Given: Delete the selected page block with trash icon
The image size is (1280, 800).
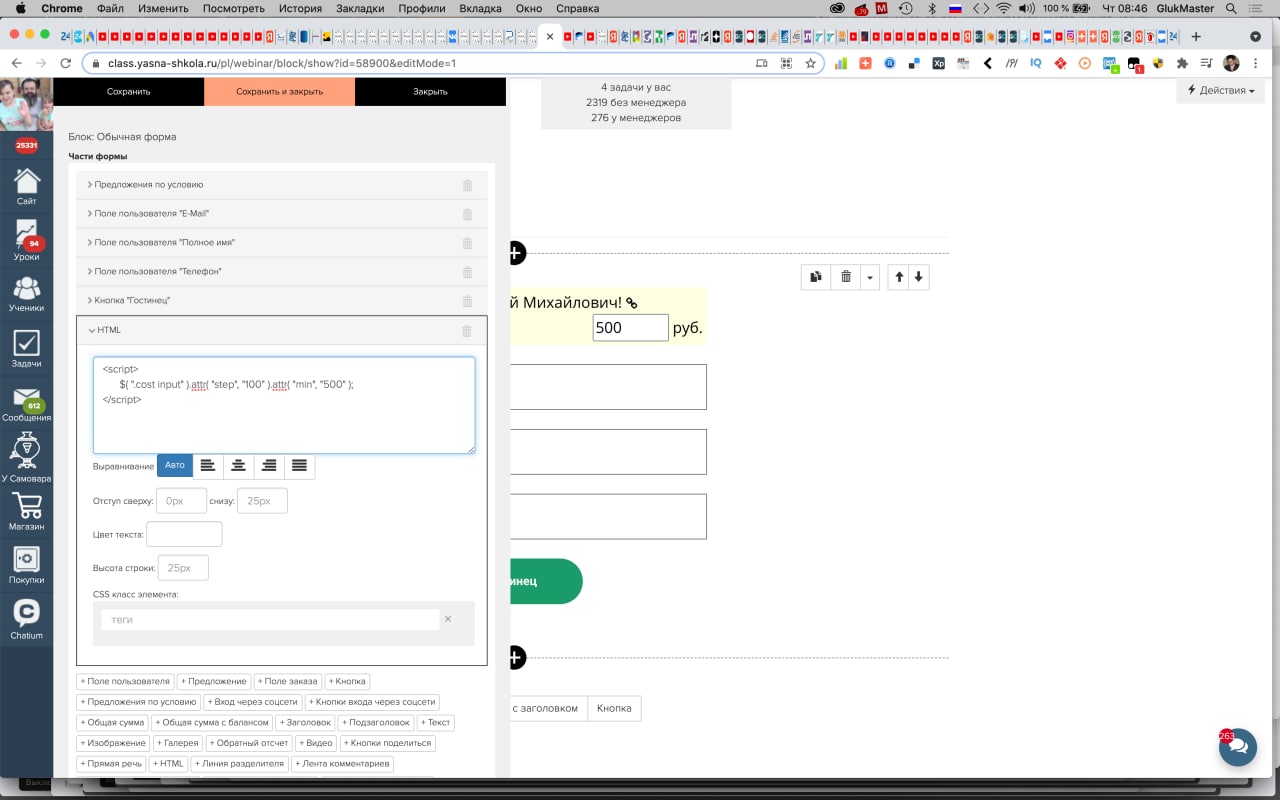Looking at the screenshot, I should point(846,277).
